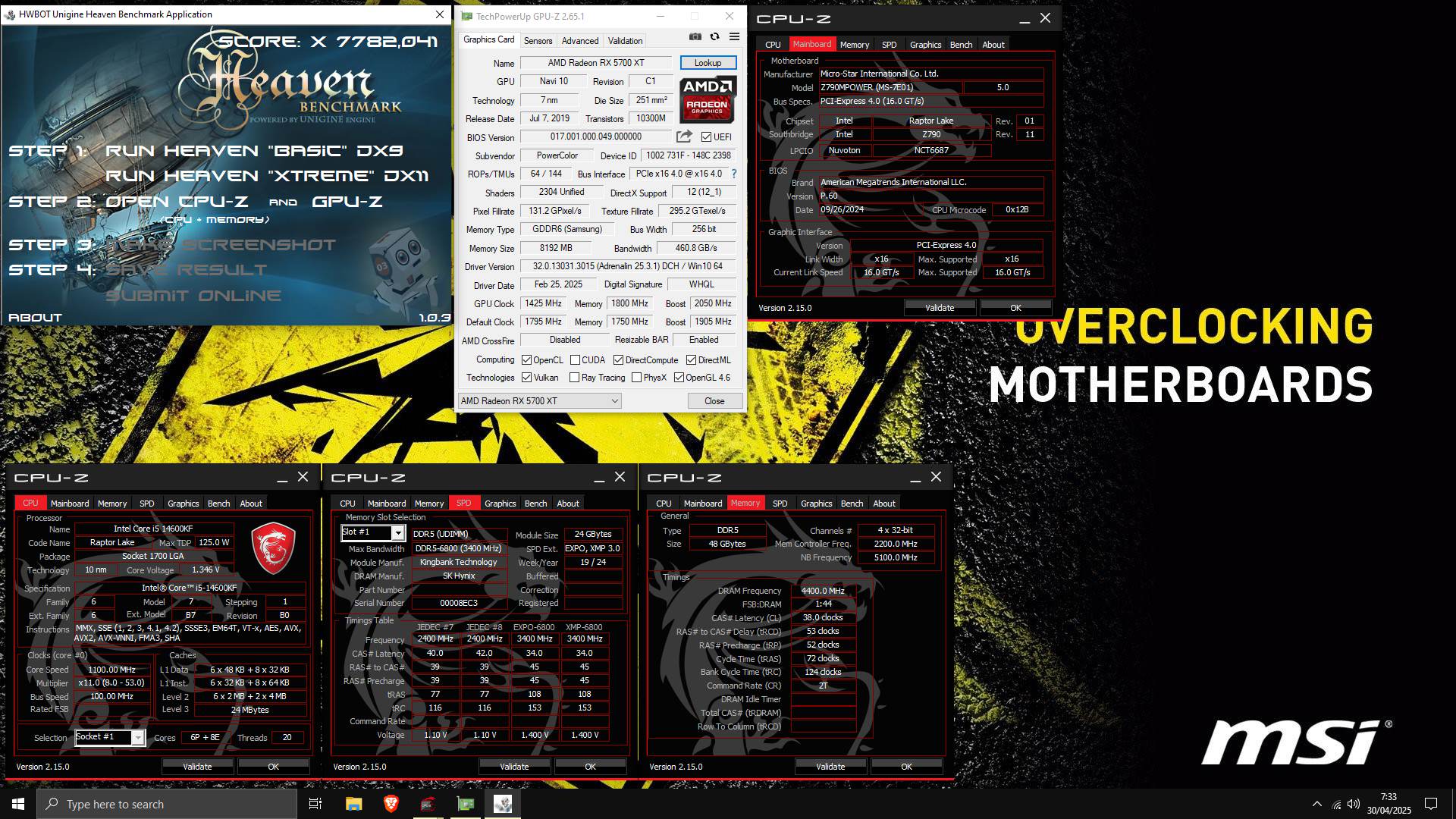Open Task View on the taskbar
Viewport: 1456px width, 819px height.
(x=315, y=804)
